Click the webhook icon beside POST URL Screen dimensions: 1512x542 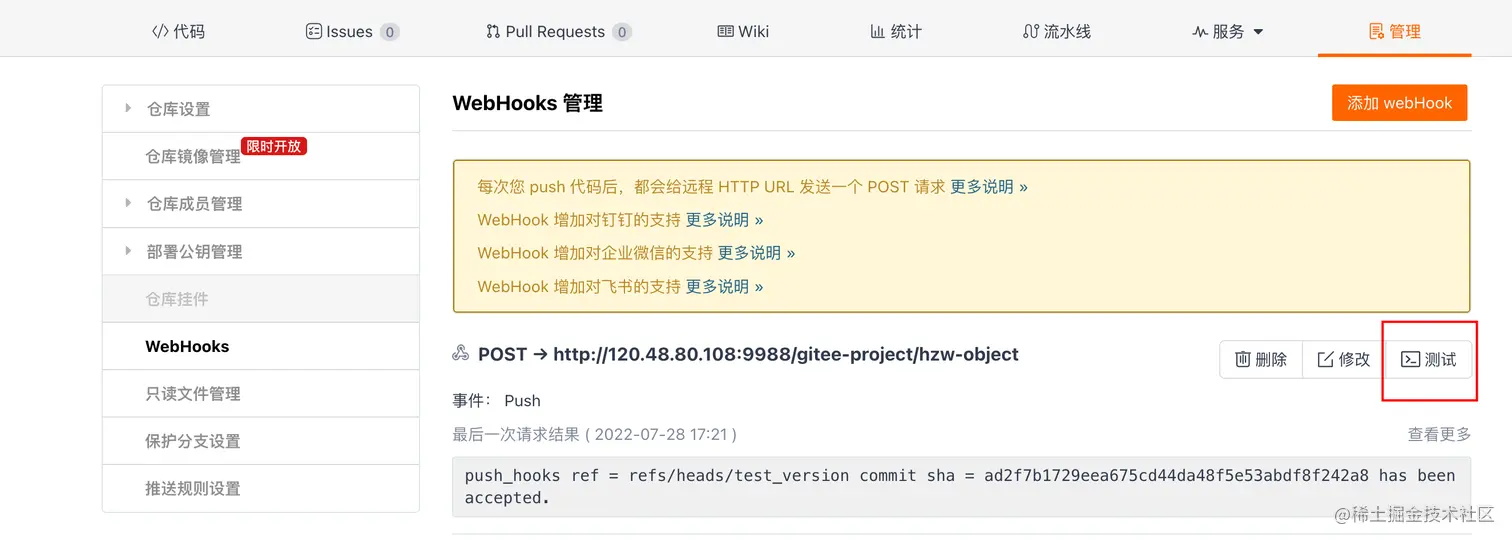pos(461,354)
